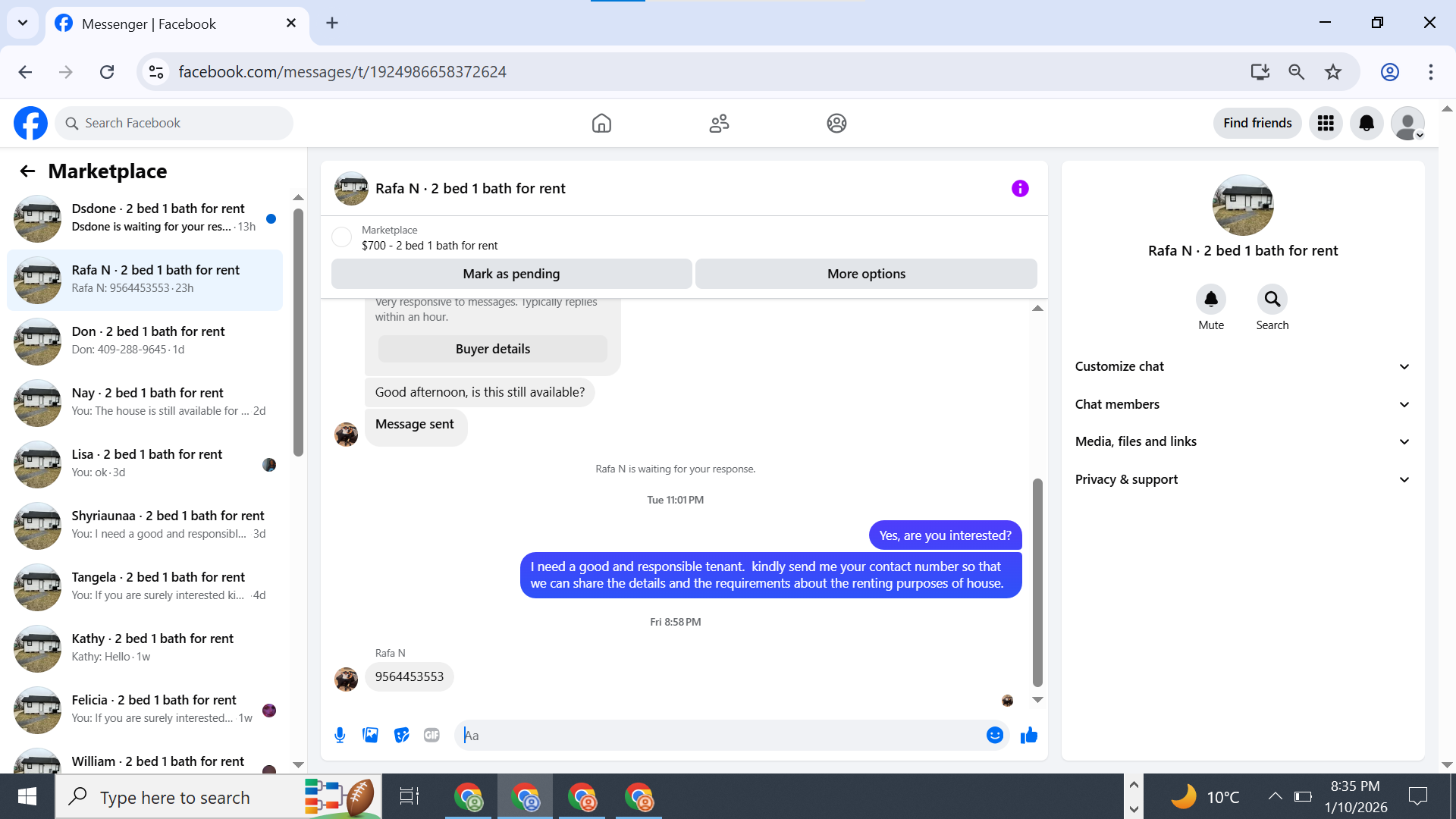The height and width of the screenshot is (819, 1456).
Task: Open the sticker picker icon
Action: 401,735
